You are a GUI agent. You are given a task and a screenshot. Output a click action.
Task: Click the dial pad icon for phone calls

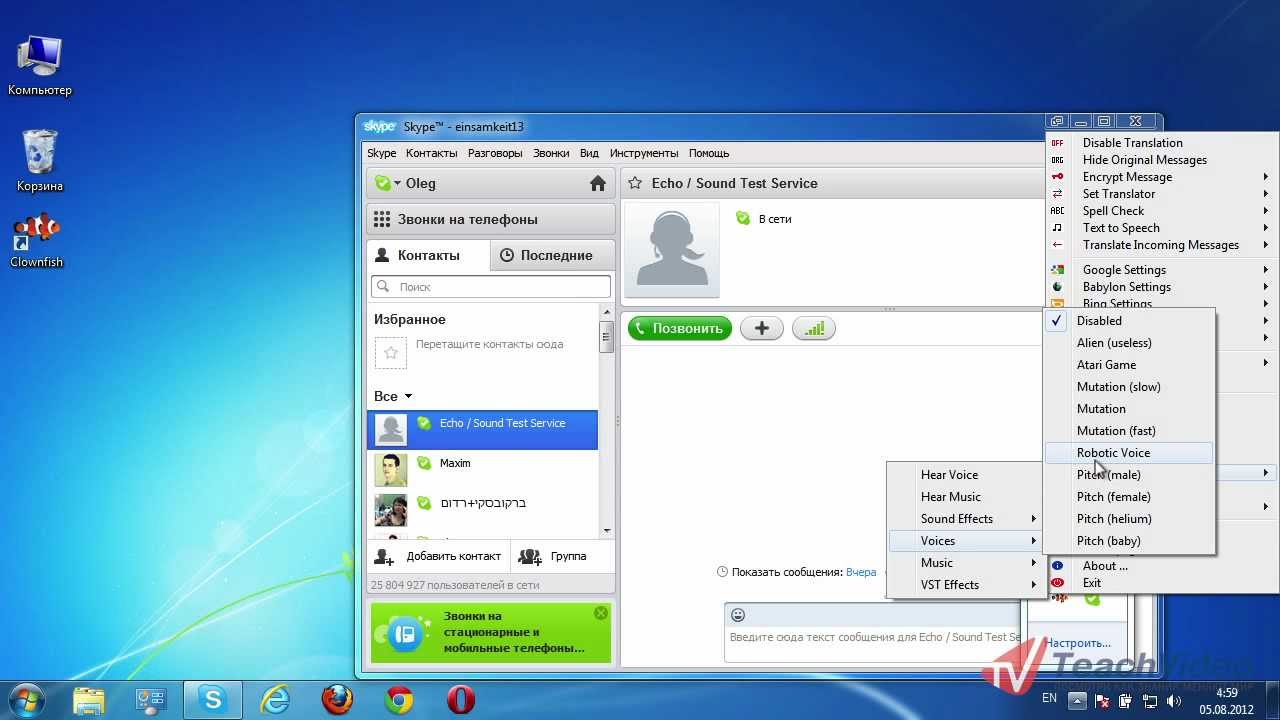tap(381, 219)
